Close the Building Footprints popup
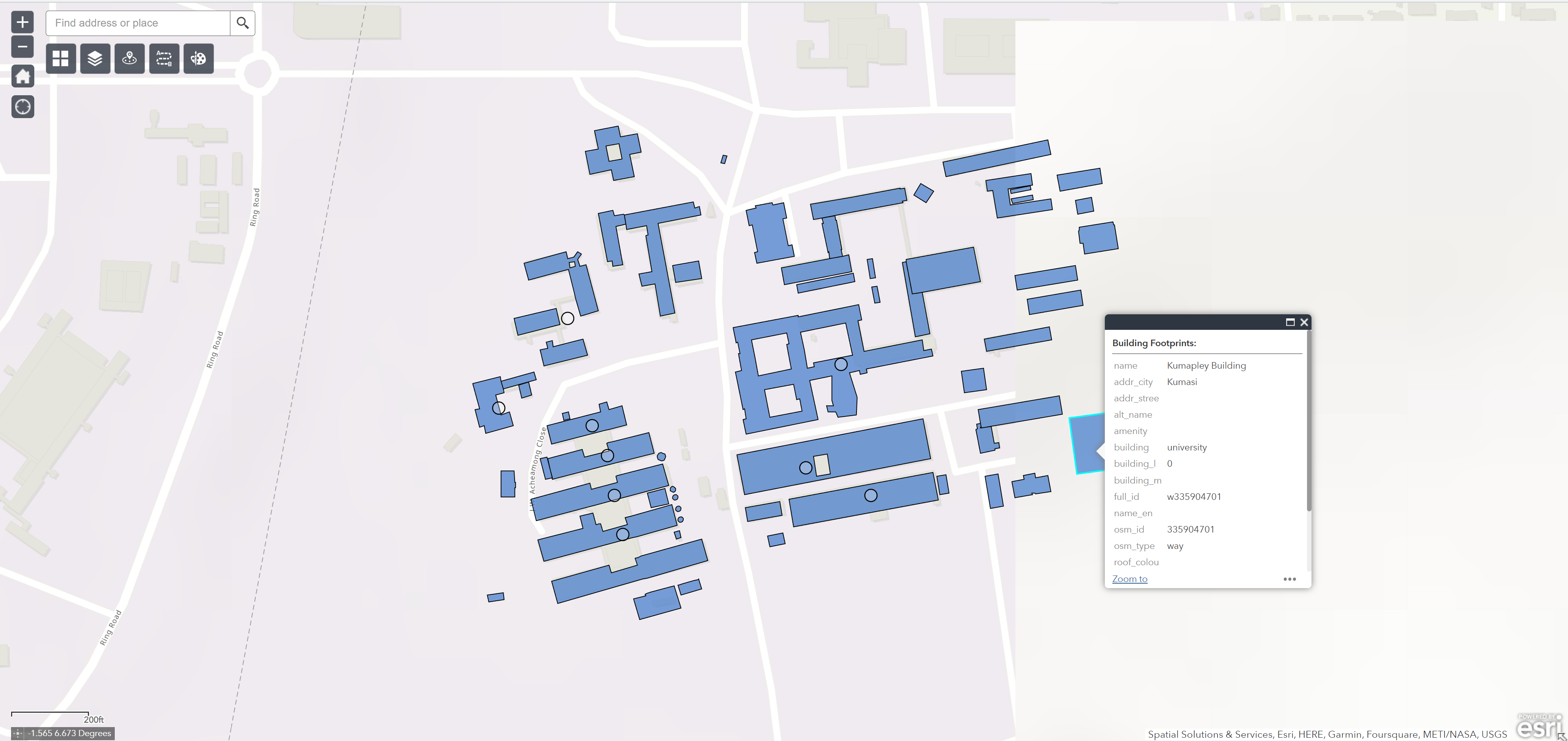The height and width of the screenshot is (741, 1568). (x=1304, y=322)
